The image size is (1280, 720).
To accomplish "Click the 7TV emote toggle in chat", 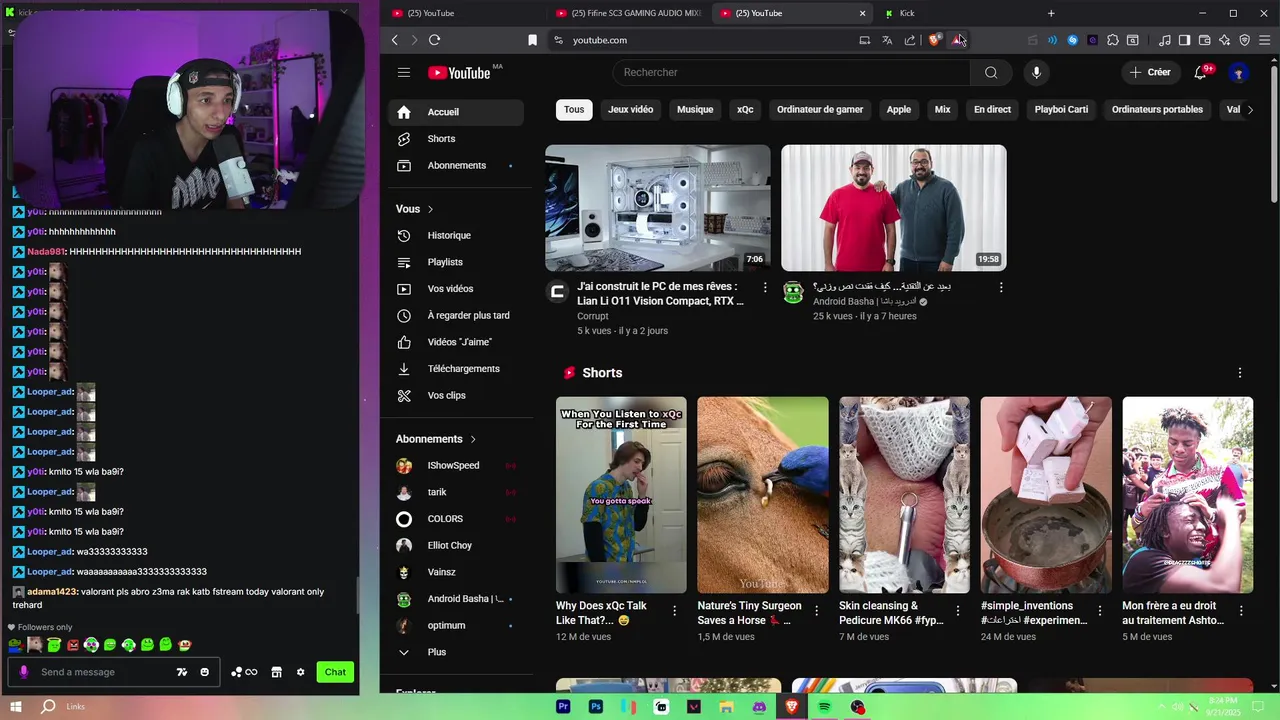I will pos(182,672).
